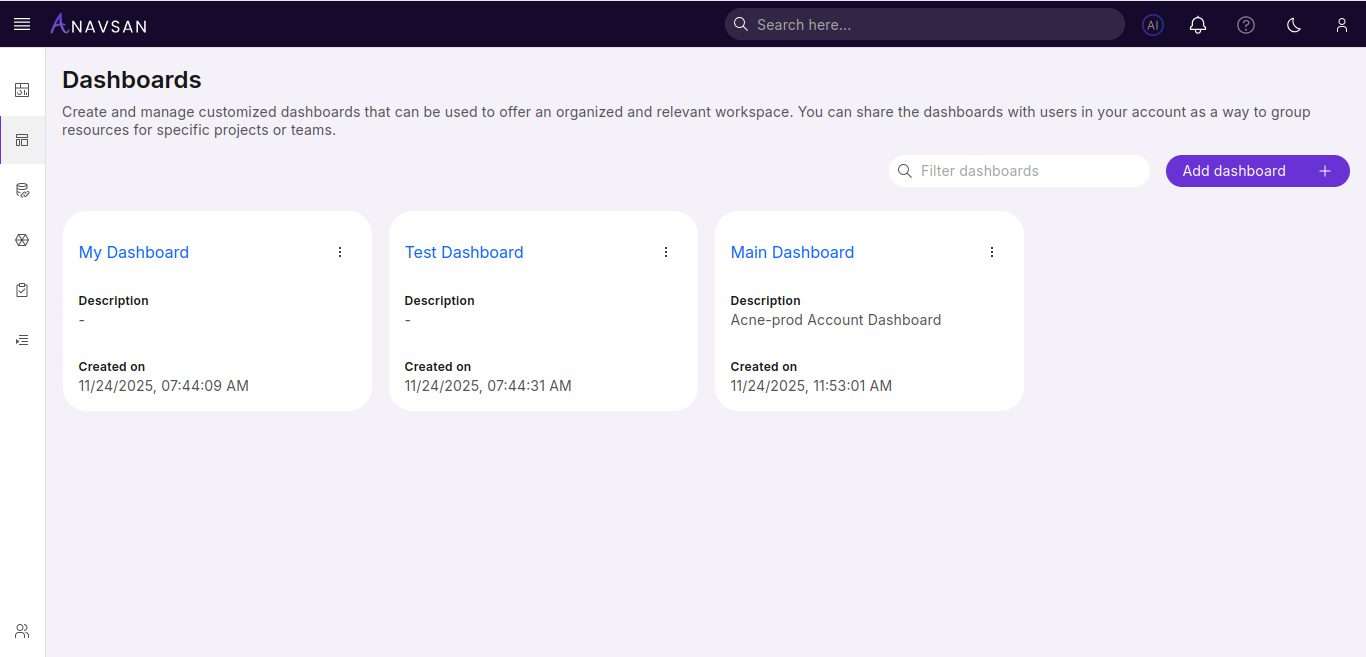1366x657 pixels.
Task: Click the Add dashboard button
Action: click(x=1257, y=170)
